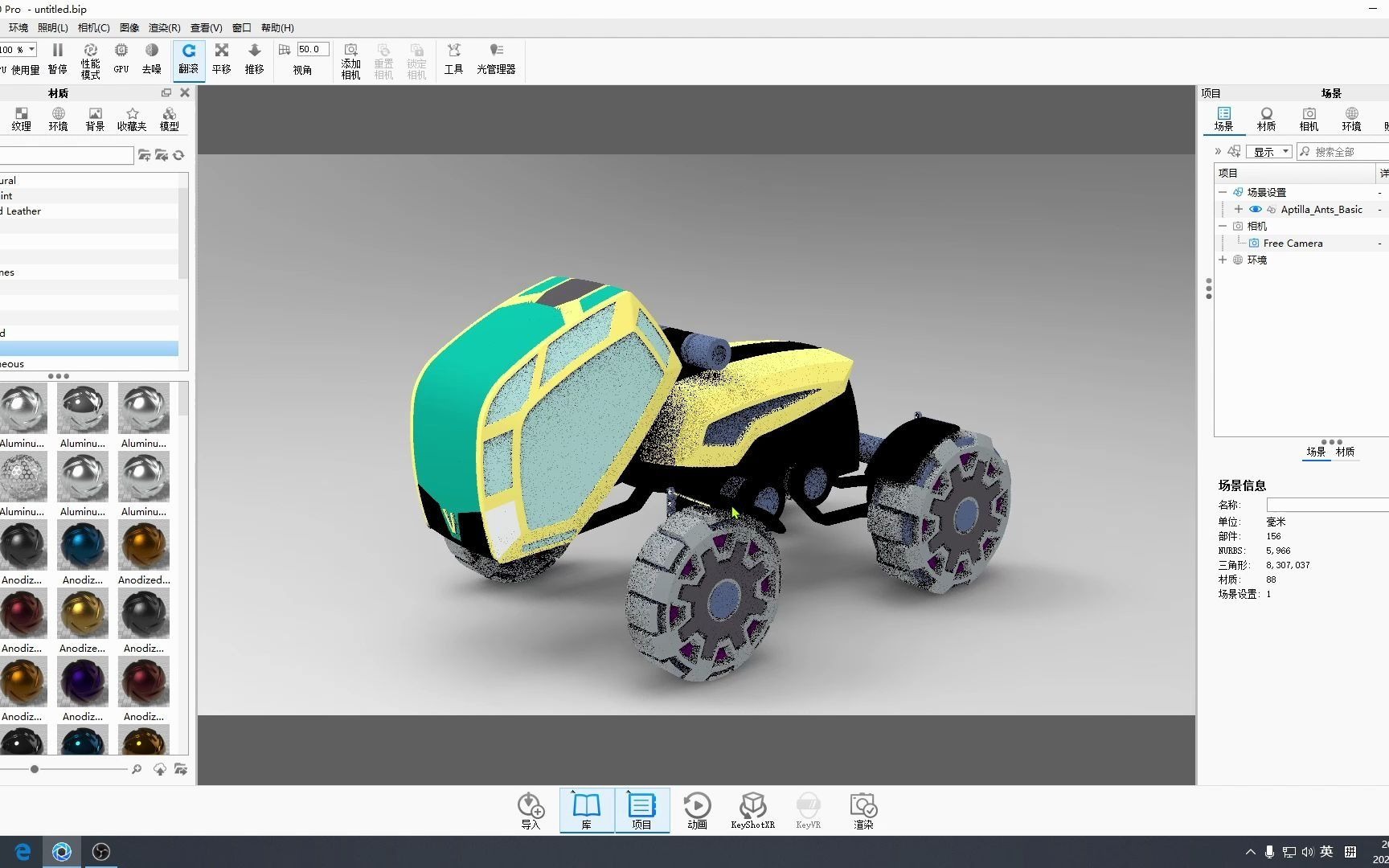This screenshot has width=1389, height=868.
Task: Click the microphone icon in system tray
Action: tap(1269, 852)
